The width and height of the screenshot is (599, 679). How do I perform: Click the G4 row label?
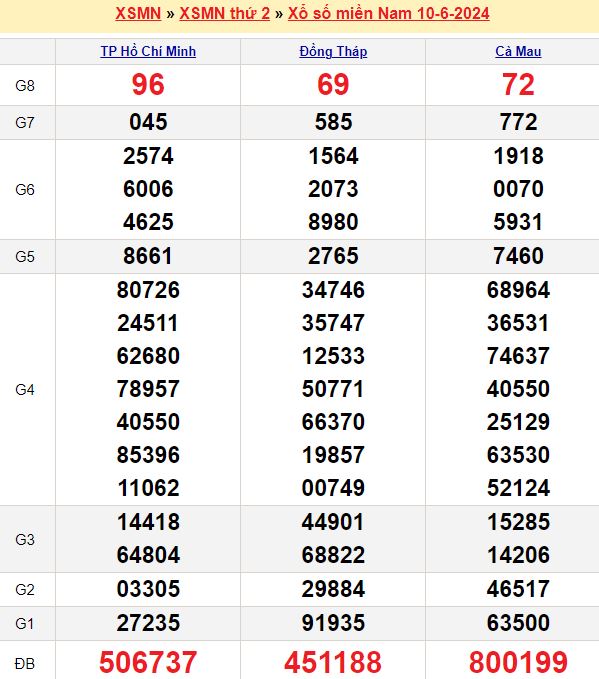(x=25, y=390)
